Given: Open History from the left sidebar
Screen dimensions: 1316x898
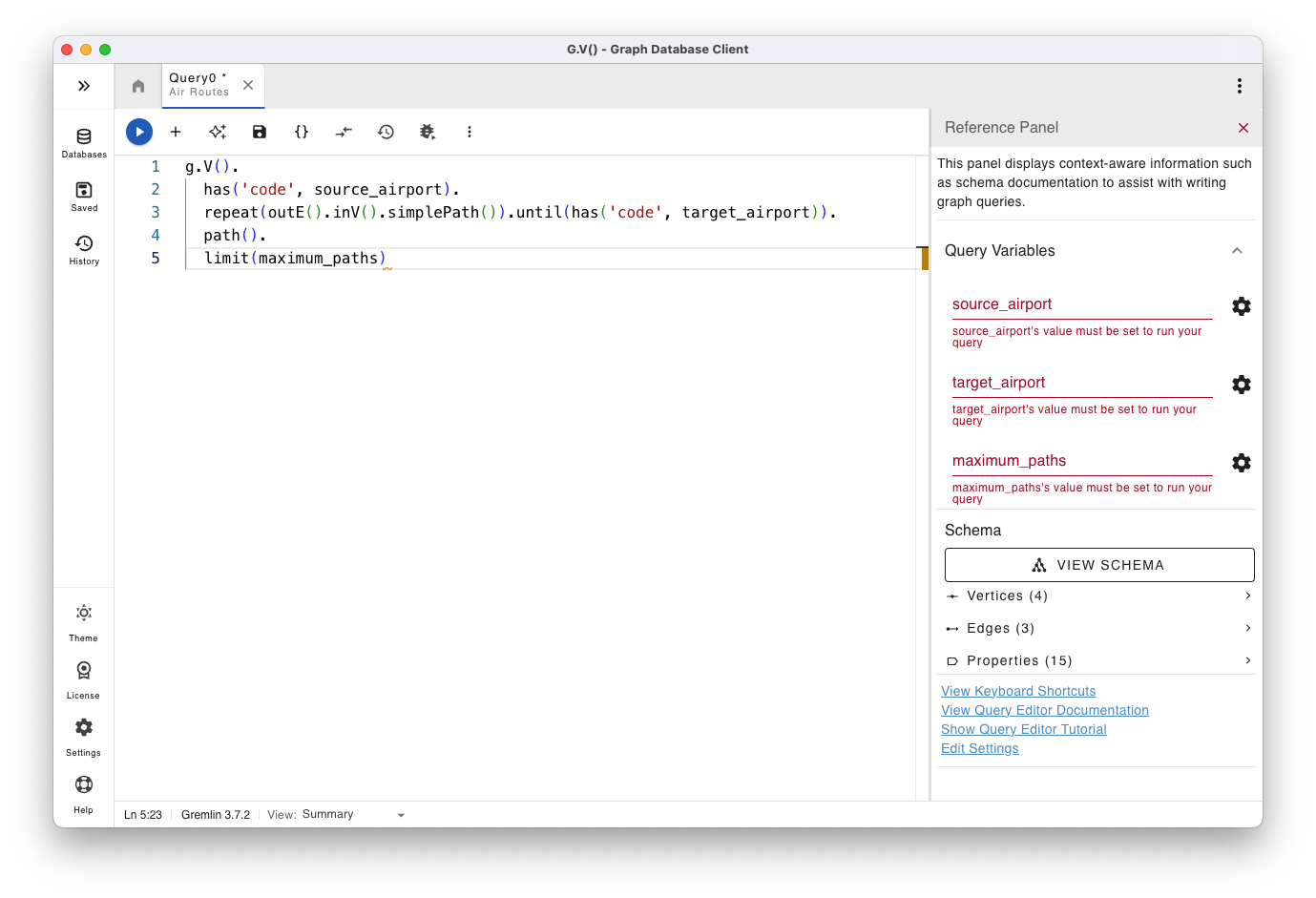Looking at the screenshot, I should (83, 249).
